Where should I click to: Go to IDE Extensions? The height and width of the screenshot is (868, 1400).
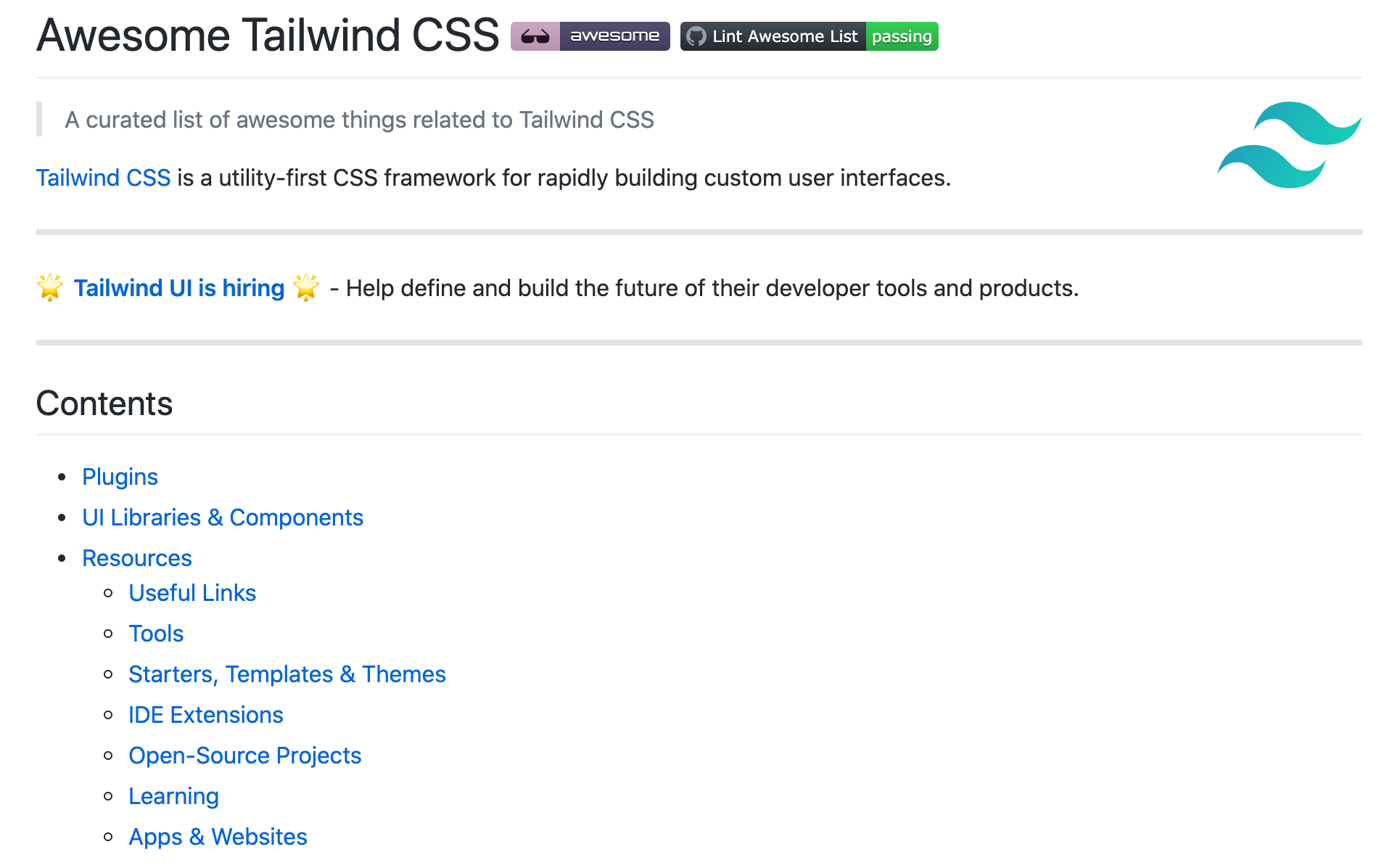(205, 715)
